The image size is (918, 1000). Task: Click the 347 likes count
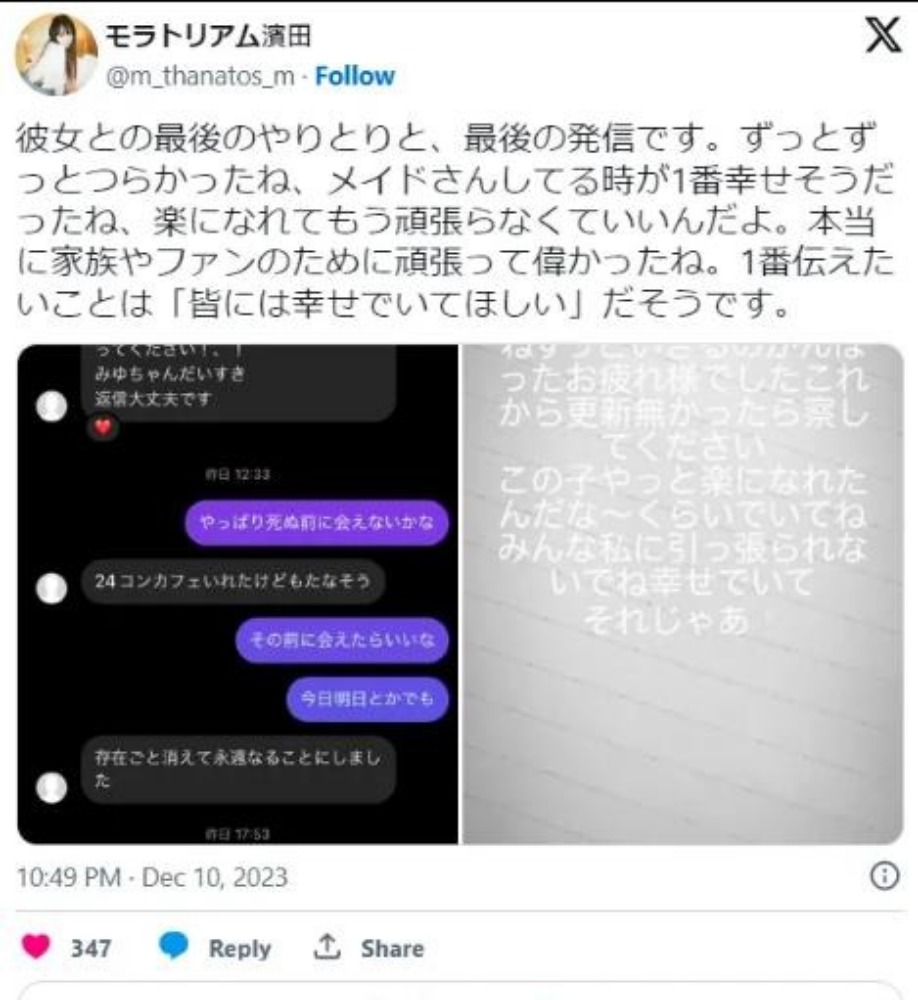point(91,948)
